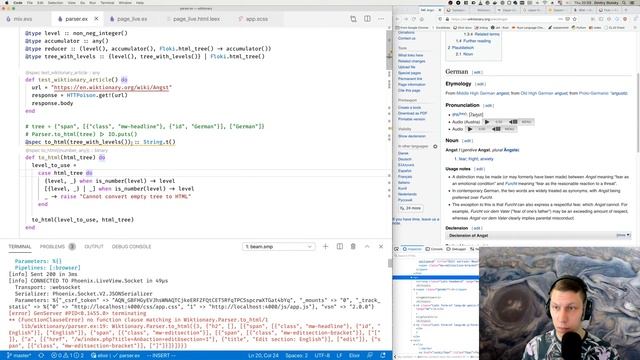Close the terminal panel
The image size is (640, 360).
[381, 247]
